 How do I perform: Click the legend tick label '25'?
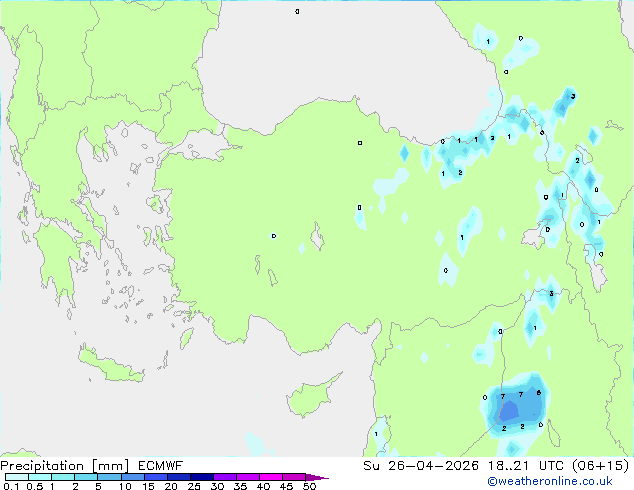[x=194, y=486]
